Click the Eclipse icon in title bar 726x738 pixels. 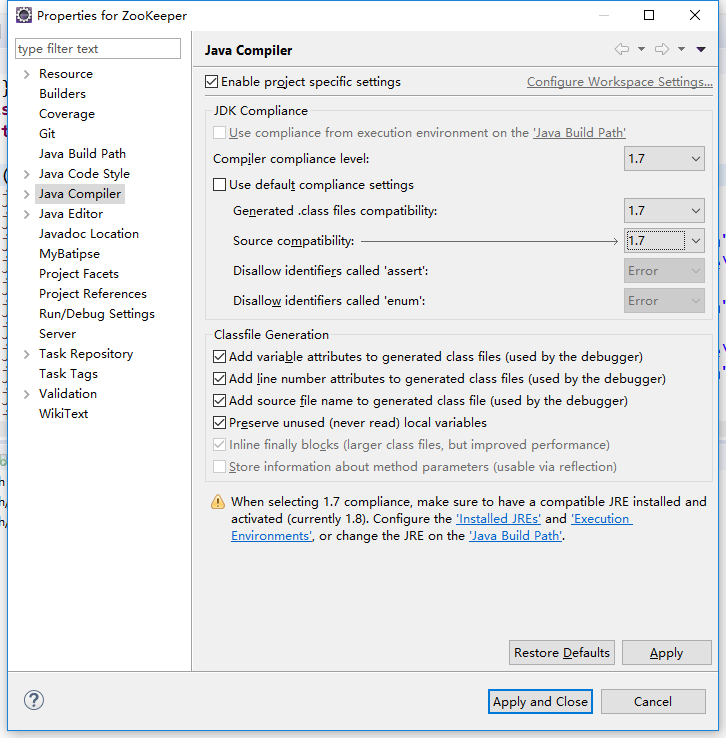[24, 15]
